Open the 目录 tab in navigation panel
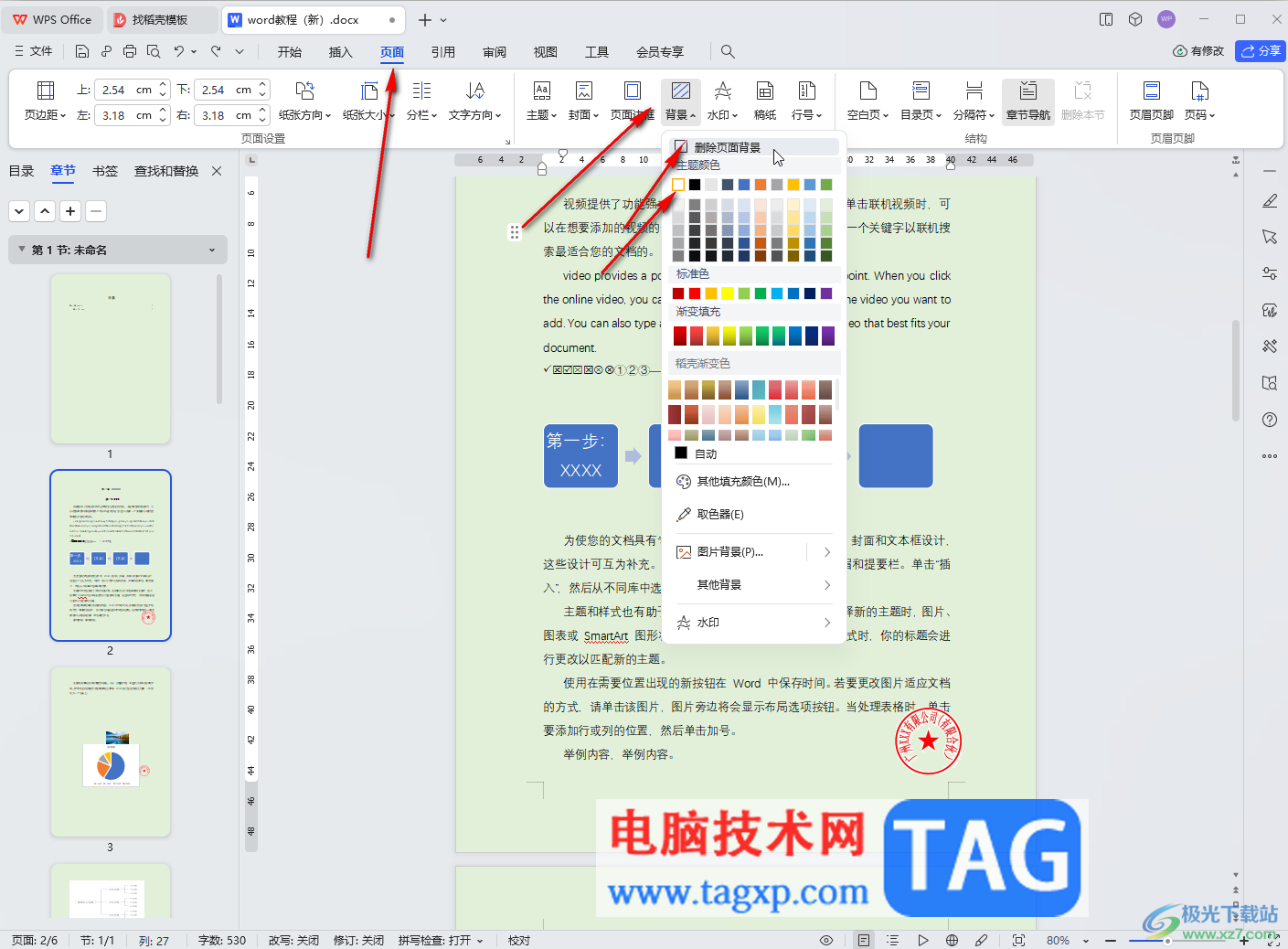 tap(21, 171)
